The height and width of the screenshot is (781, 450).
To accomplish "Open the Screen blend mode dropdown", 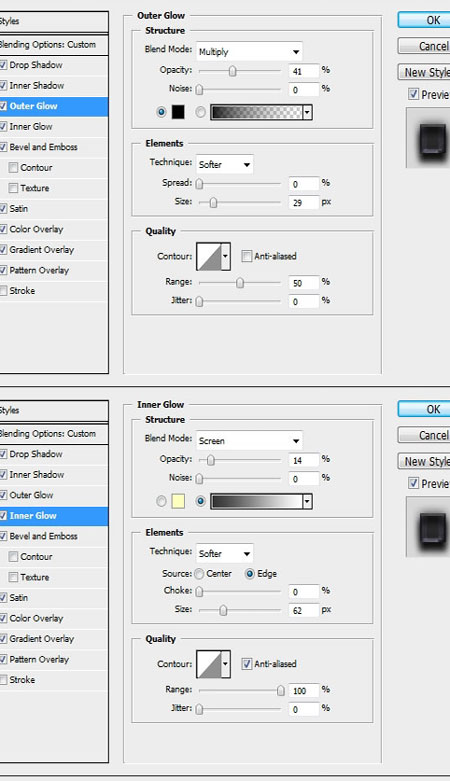I will coord(249,441).
